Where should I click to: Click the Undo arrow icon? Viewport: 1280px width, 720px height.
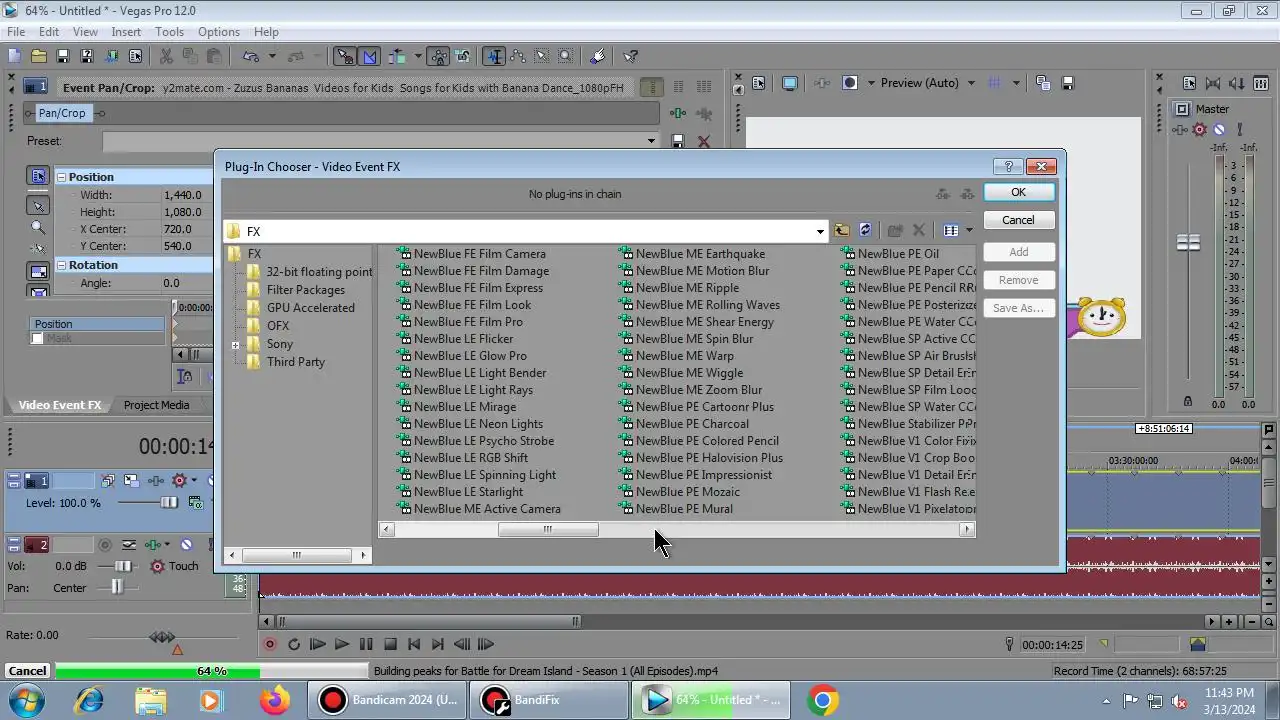point(250,57)
